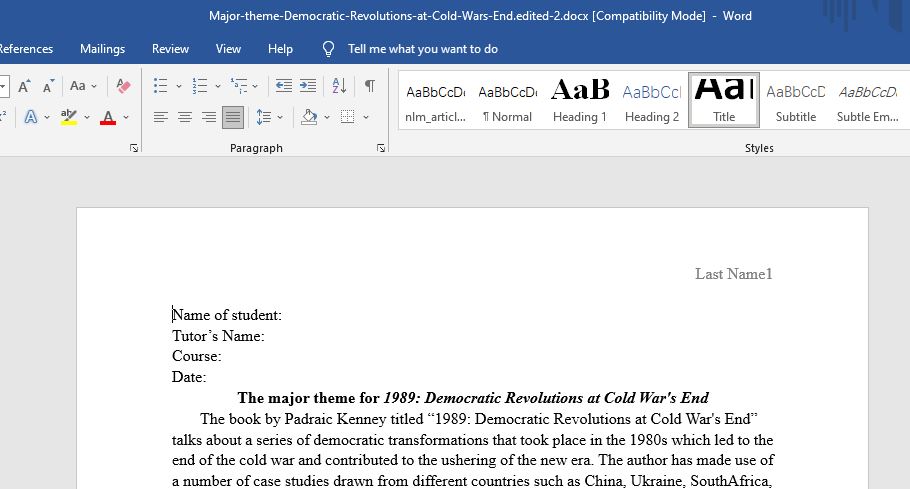Open dropdown arrow next to Change Case

click(x=94, y=86)
